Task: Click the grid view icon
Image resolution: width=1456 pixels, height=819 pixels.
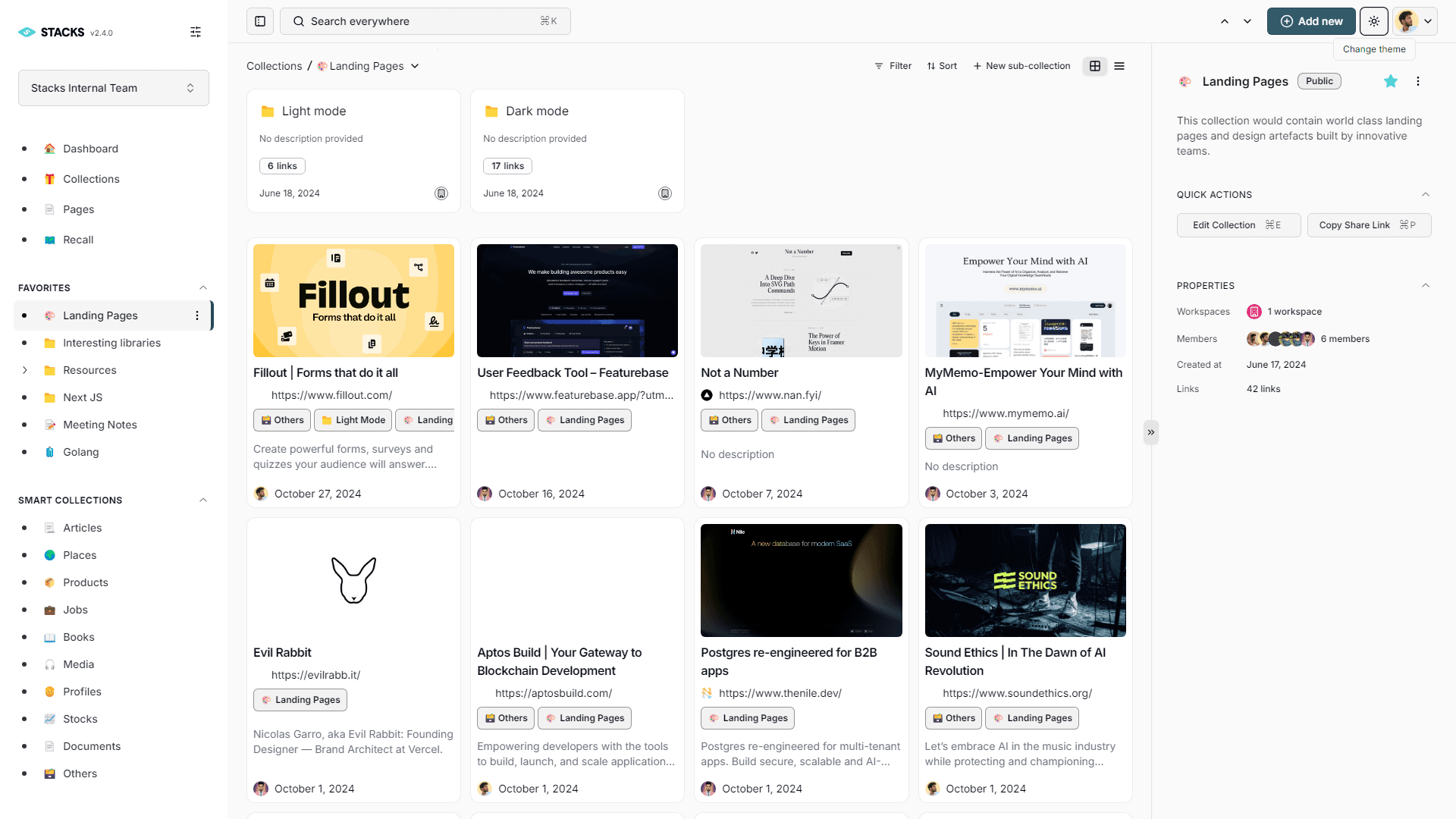Action: 1096,66
